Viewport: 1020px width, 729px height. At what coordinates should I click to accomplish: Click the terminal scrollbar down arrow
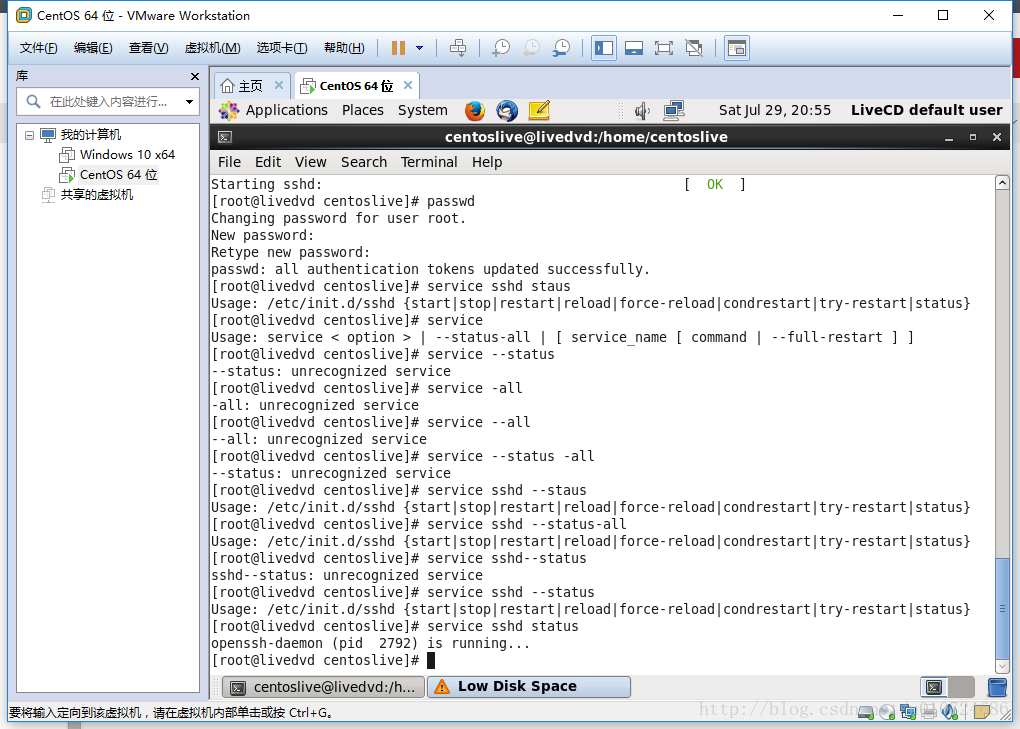point(1002,667)
